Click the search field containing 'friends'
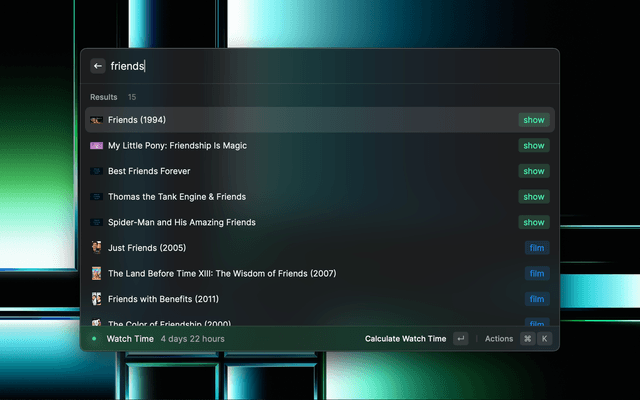 (320, 66)
